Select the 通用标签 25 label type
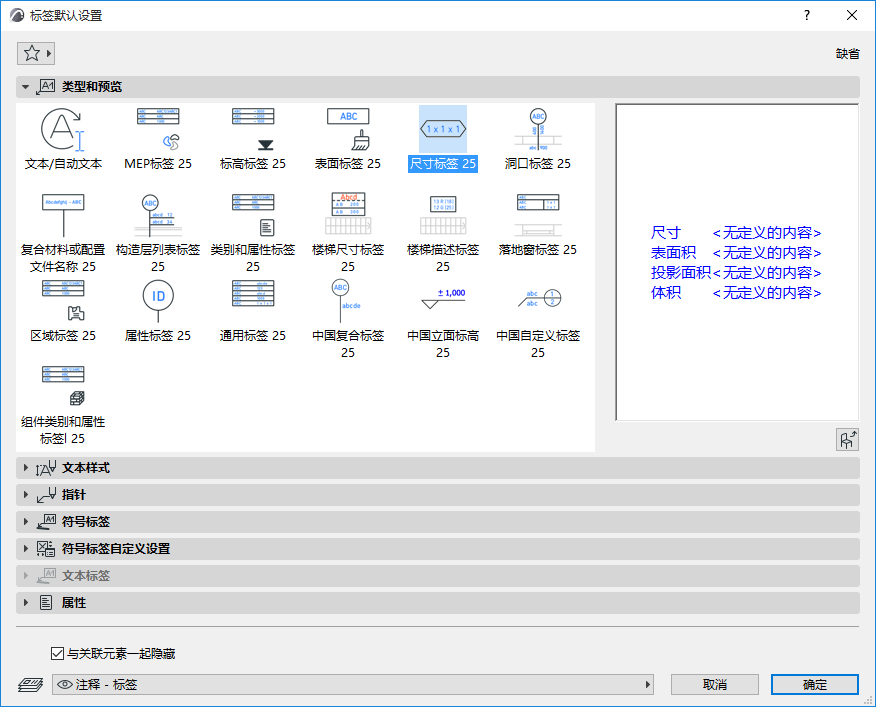The height and width of the screenshot is (707, 876). pos(253,311)
